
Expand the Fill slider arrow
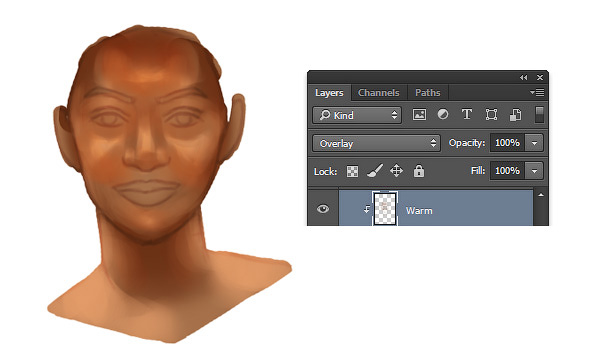coord(534,171)
